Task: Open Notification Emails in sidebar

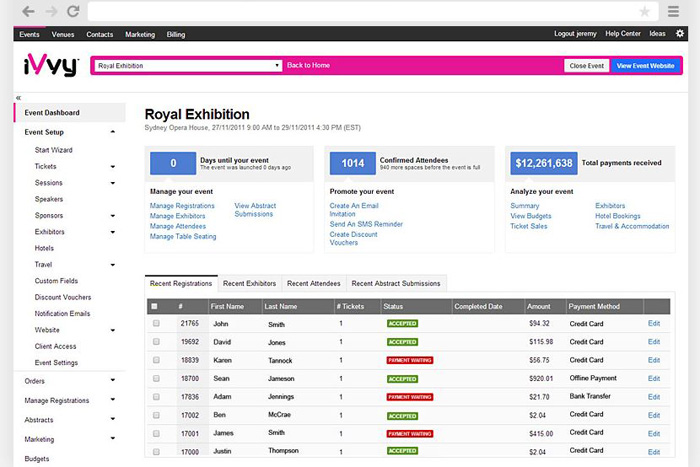Action: (x=62, y=313)
